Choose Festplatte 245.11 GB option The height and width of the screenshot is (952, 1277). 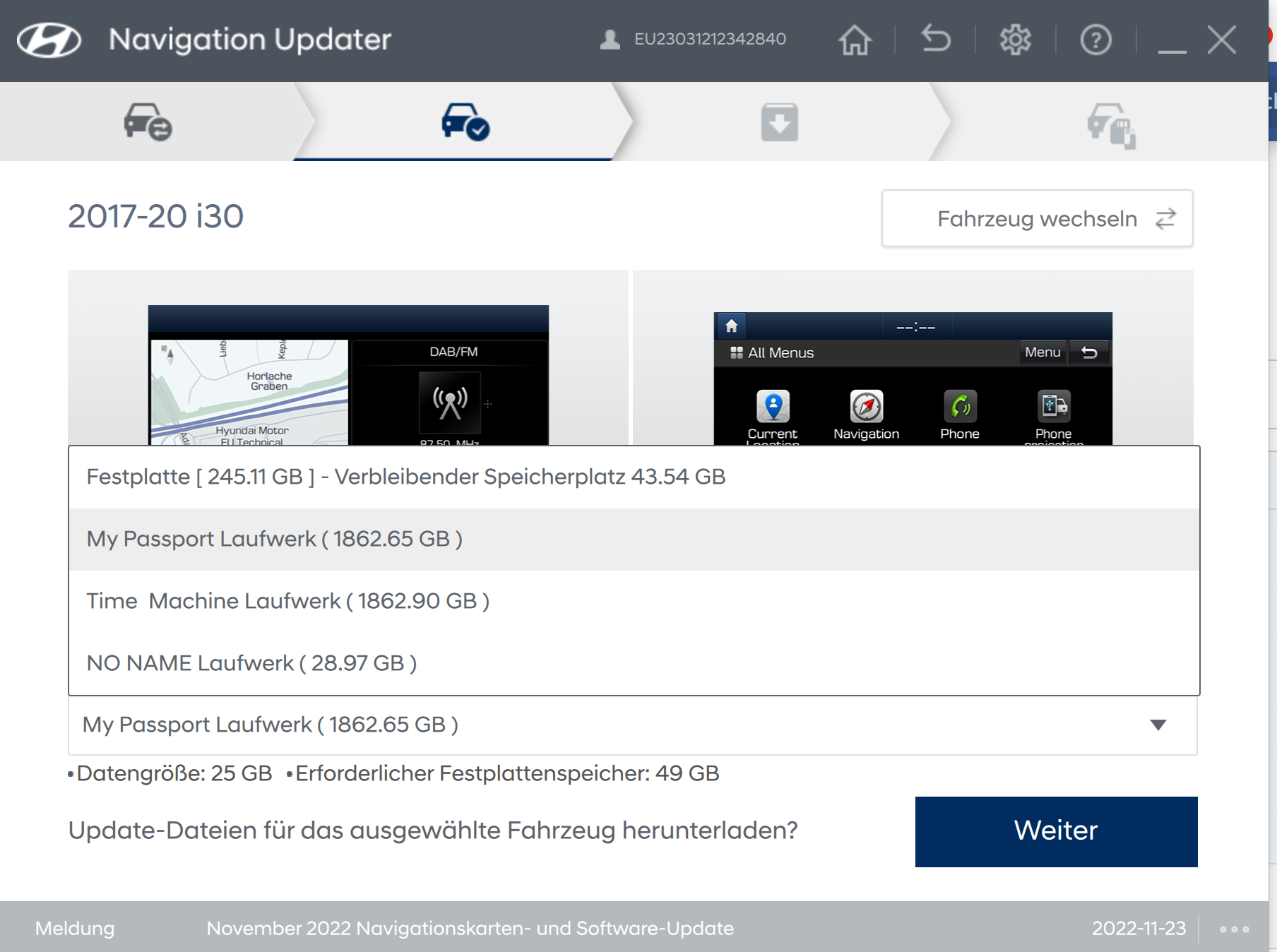pyautogui.click(x=634, y=477)
